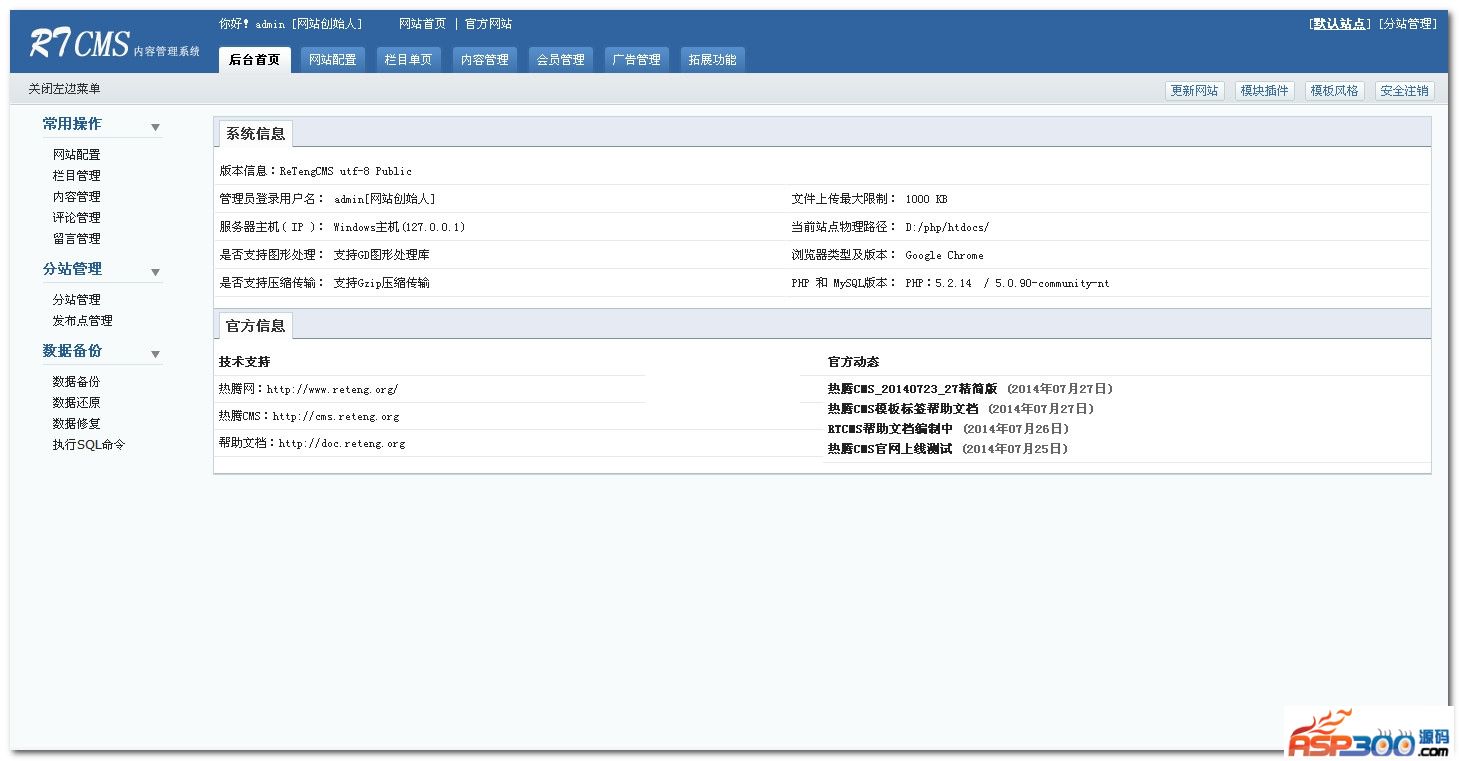Collapse the 常用操作 sidebar section arrow
The image size is (1459, 761).
pyautogui.click(x=155, y=127)
